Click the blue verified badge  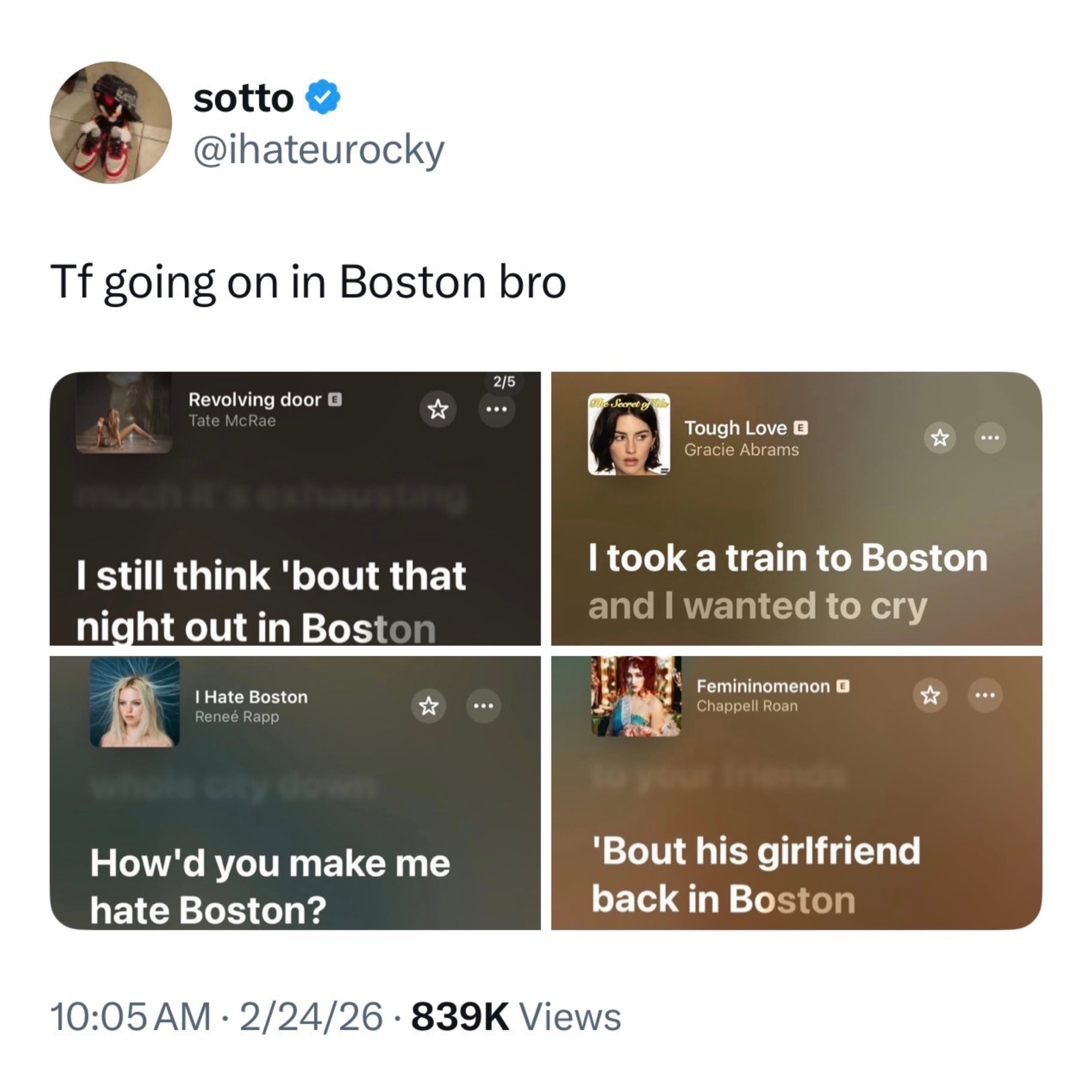pyautogui.click(x=323, y=98)
